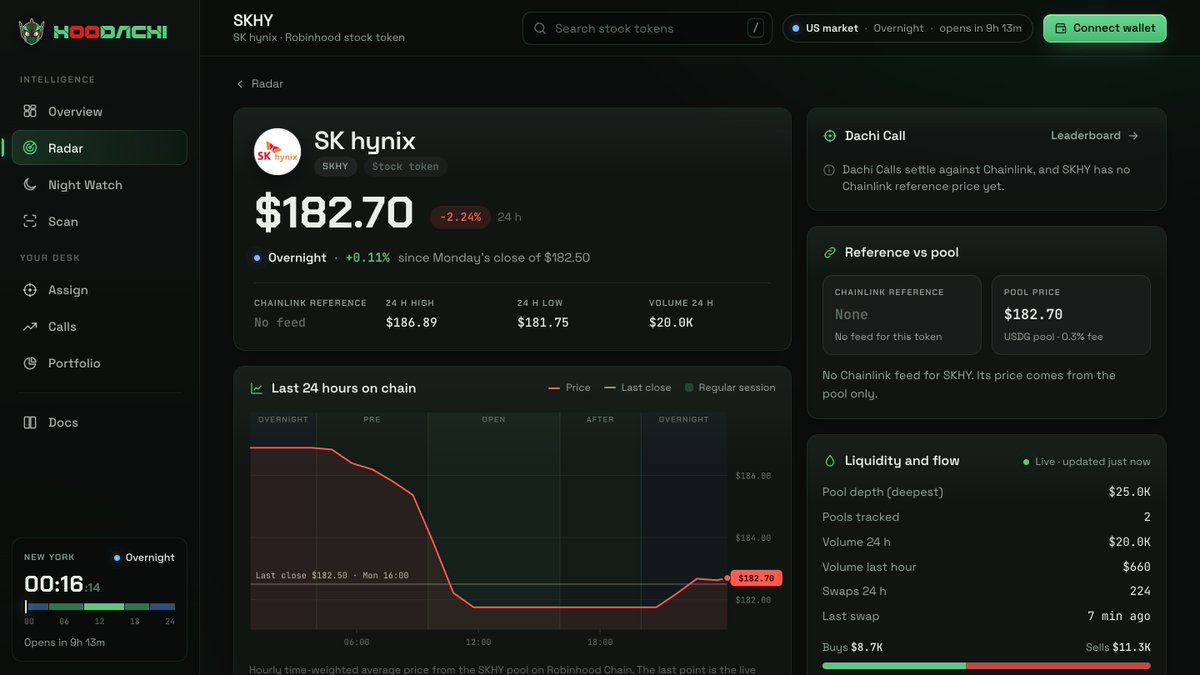
Task: Click the wallet icon on Connect wallet
Action: [1061, 28]
